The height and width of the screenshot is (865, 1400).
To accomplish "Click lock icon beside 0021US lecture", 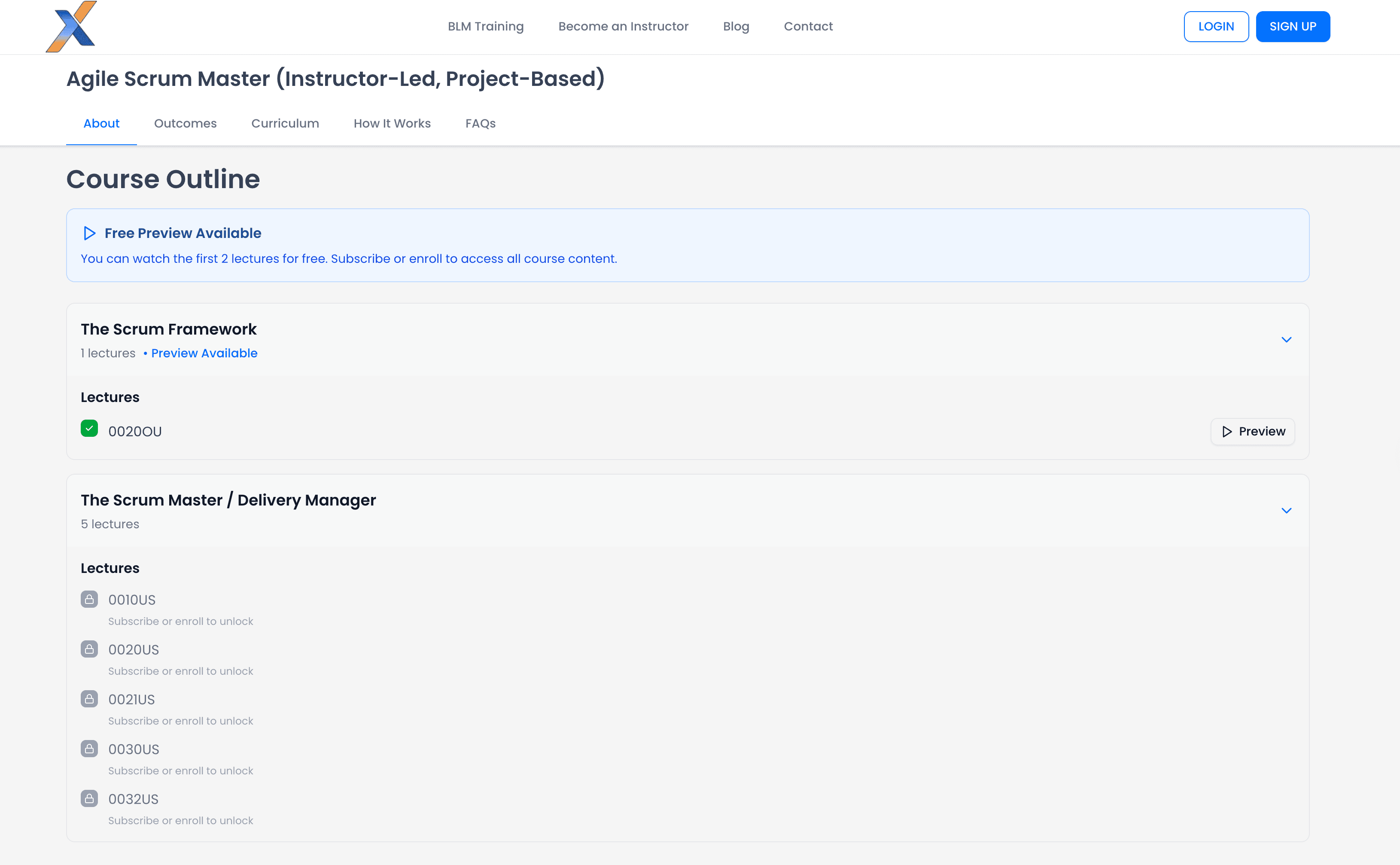I will pyautogui.click(x=89, y=698).
